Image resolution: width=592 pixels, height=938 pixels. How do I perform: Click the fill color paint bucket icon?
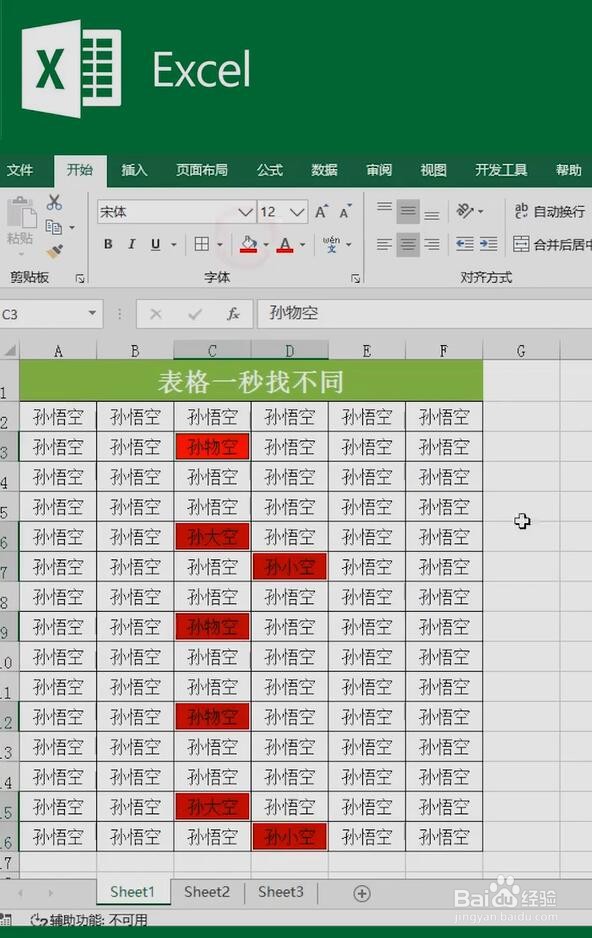[x=249, y=244]
